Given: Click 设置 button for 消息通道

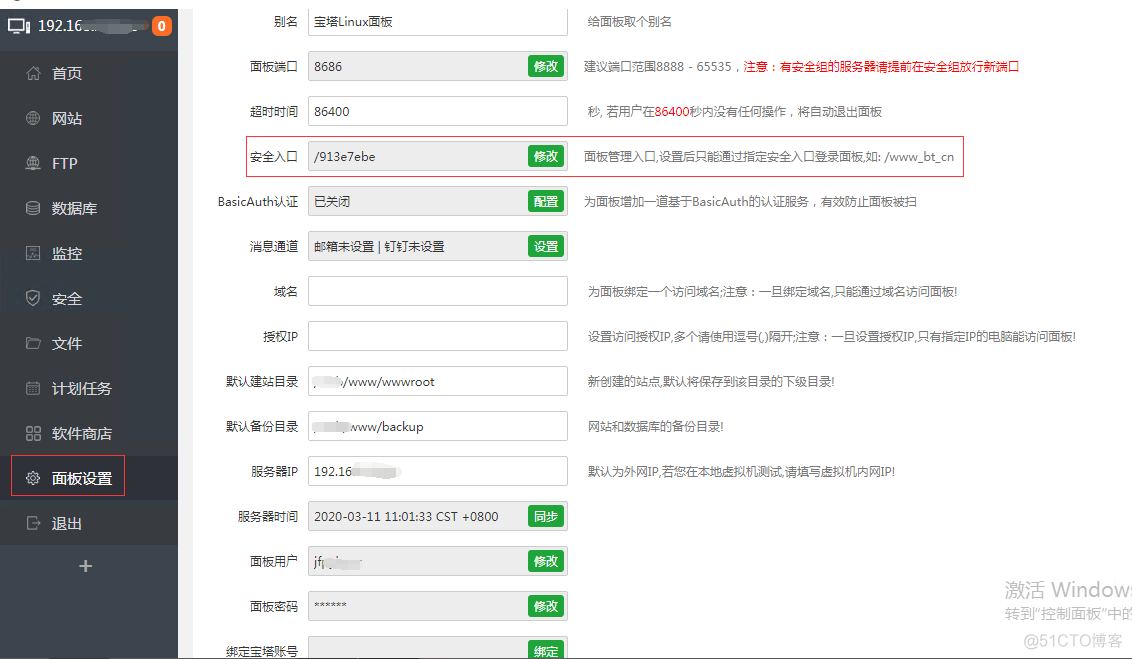Looking at the screenshot, I should tap(546, 246).
